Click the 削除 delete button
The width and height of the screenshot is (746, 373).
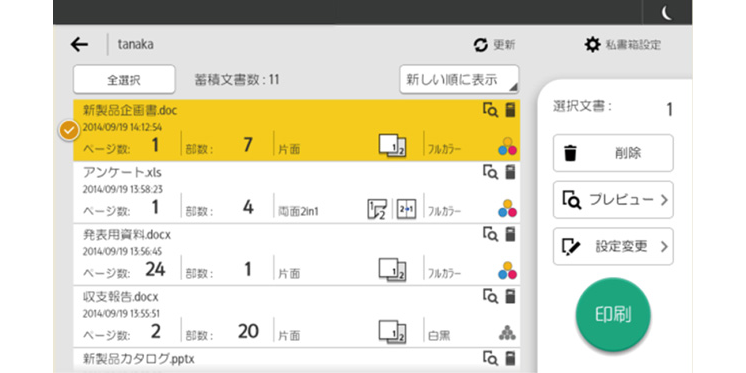tap(613, 153)
